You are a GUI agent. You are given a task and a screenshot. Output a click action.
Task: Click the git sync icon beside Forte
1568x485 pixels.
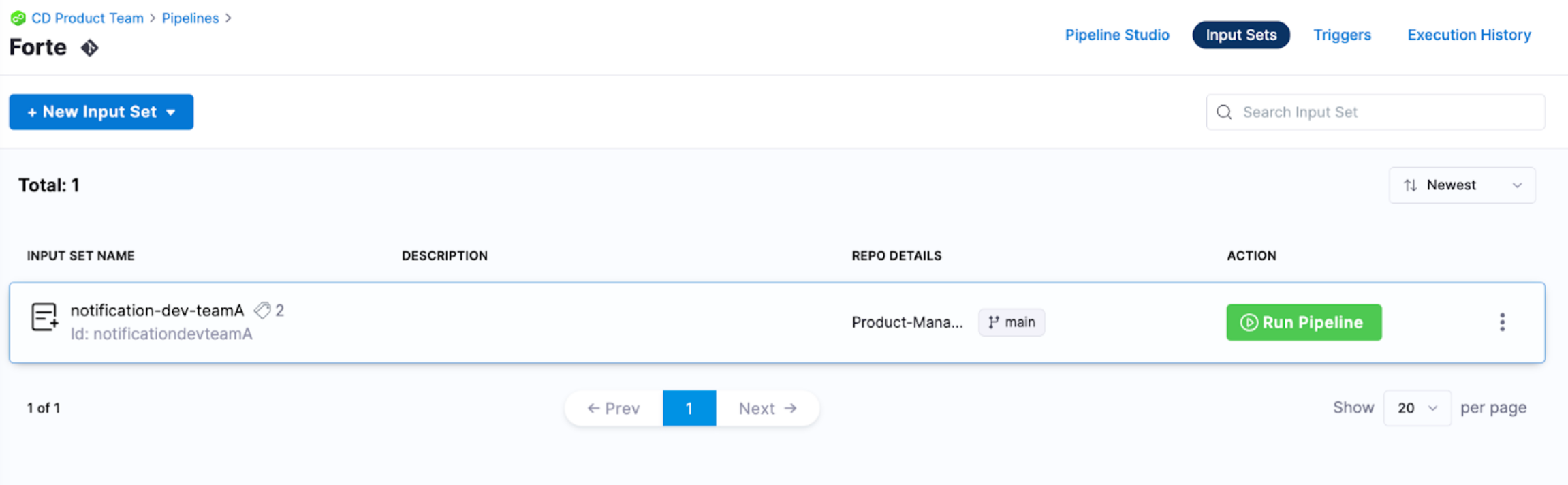89,48
